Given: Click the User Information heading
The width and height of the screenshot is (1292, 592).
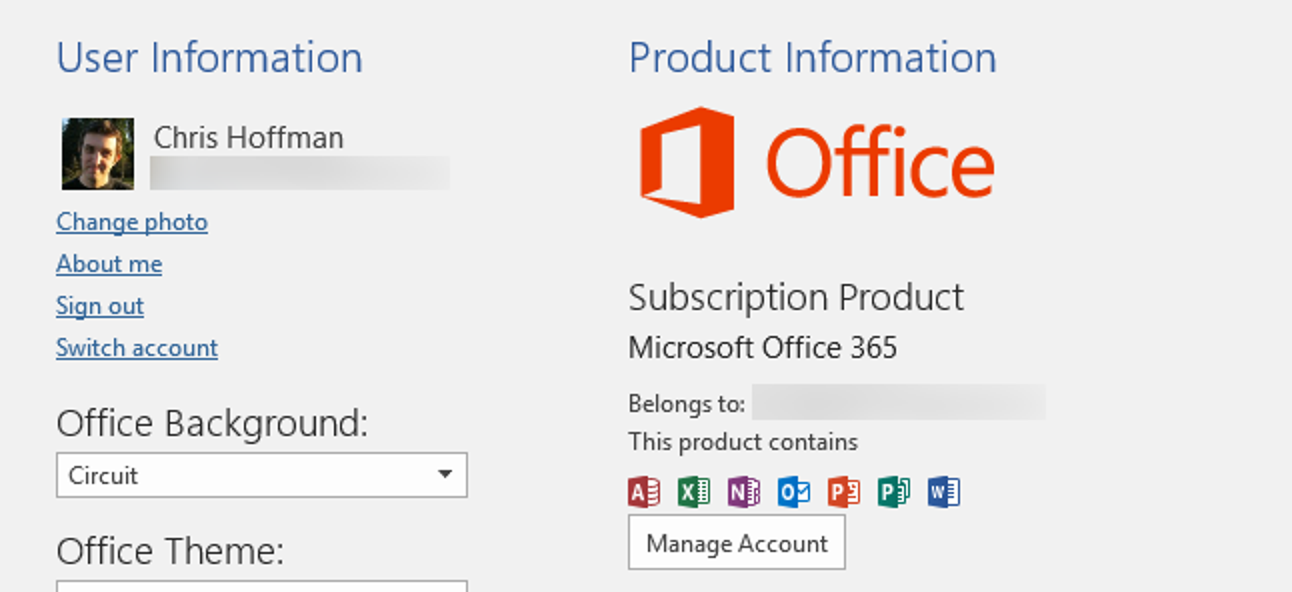Looking at the screenshot, I should click(x=210, y=57).
